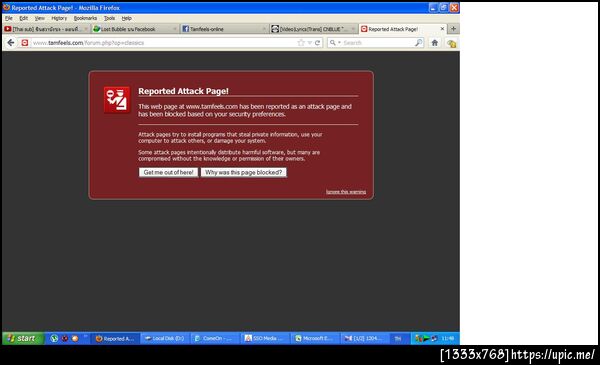Click the Reported Attack Page! heading text

[183, 91]
